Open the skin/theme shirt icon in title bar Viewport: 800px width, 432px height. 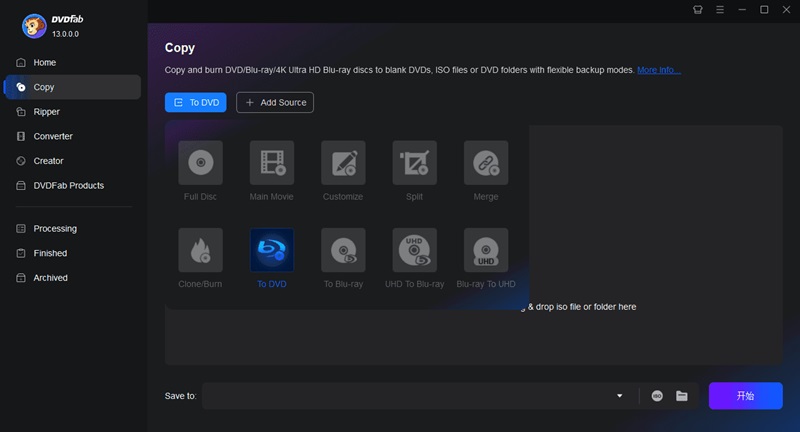point(697,10)
